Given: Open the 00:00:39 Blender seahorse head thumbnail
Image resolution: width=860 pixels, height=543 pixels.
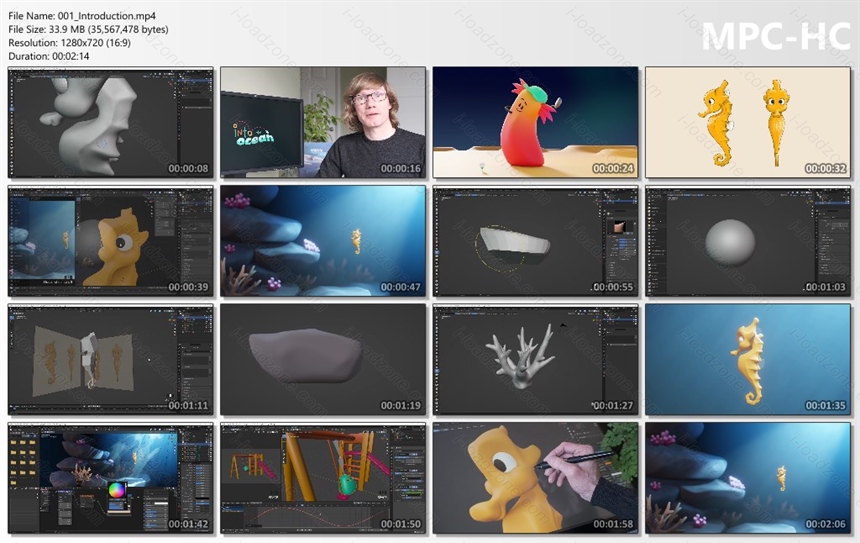Looking at the screenshot, I should point(111,241).
